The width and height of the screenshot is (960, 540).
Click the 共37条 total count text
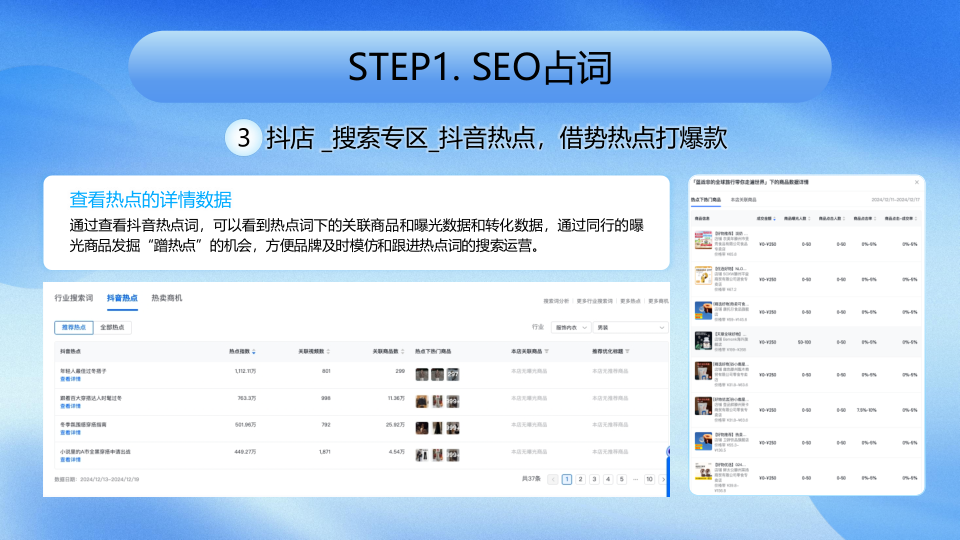click(531, 479)
